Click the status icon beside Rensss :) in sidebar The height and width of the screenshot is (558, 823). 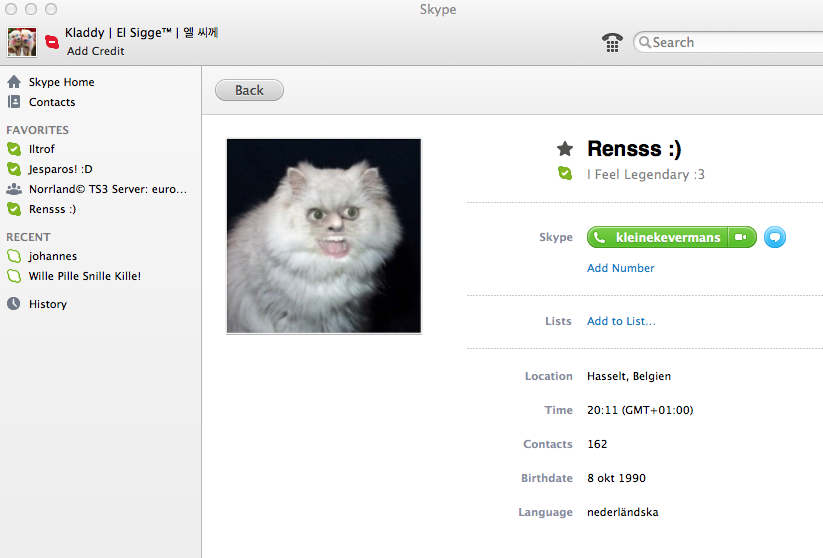pyautogui.click(x=14, y=209)
